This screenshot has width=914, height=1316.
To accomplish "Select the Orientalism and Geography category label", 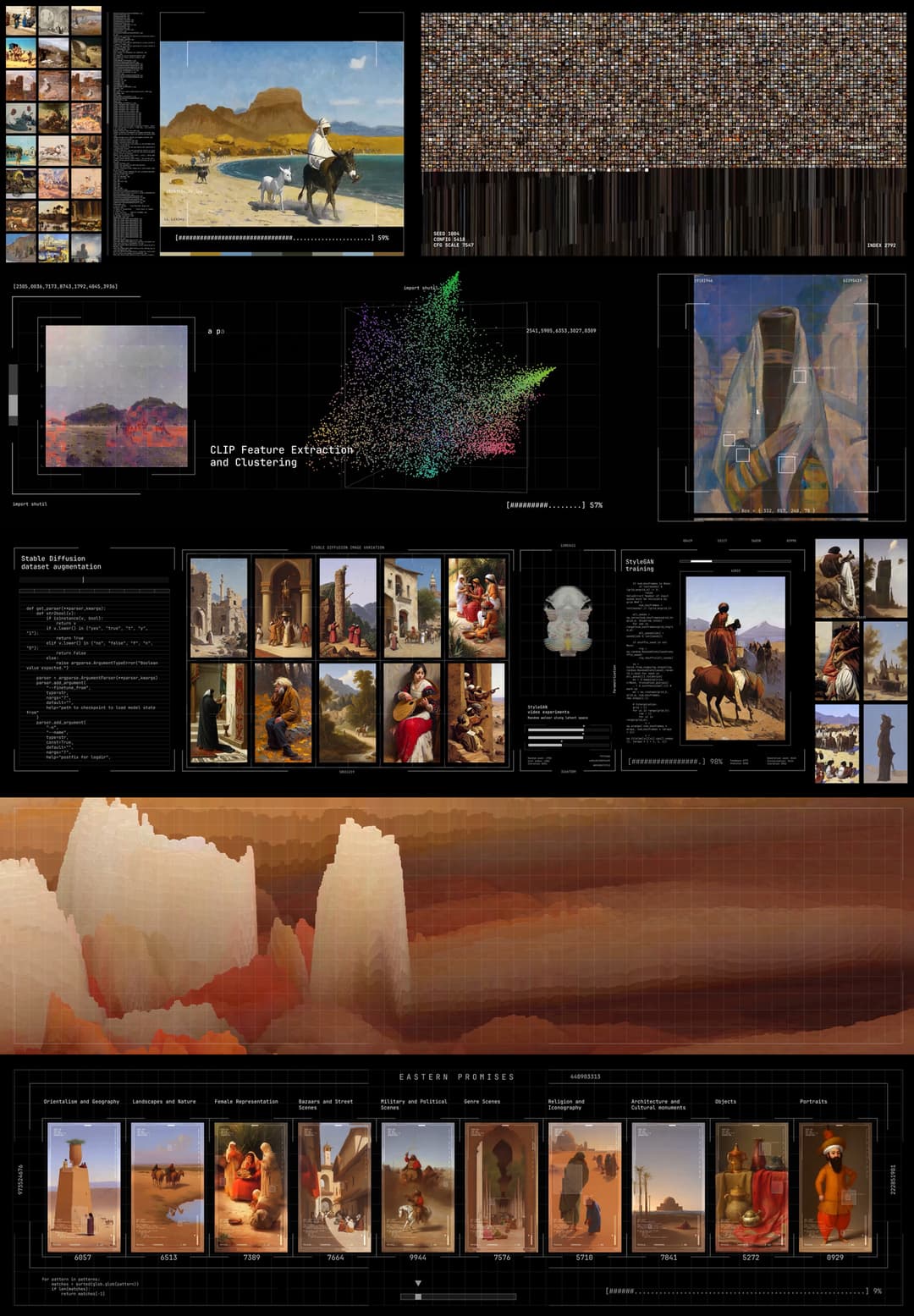I will tap(81, 1101).
